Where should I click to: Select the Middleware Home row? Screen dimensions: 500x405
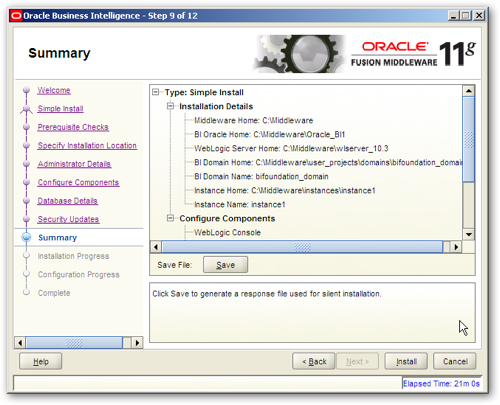pyautogui.click(x=254, y=120)
